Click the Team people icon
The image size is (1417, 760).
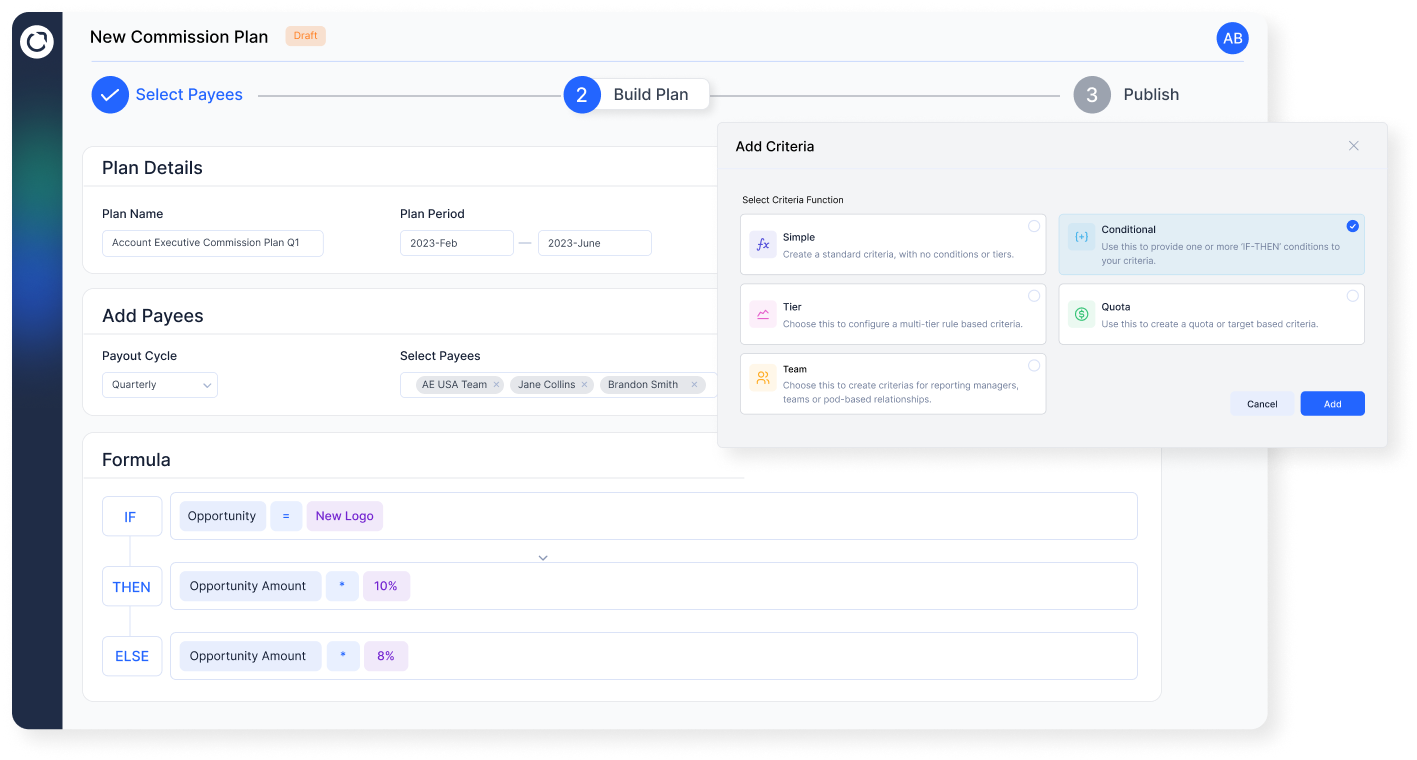[x=763, y=377]
